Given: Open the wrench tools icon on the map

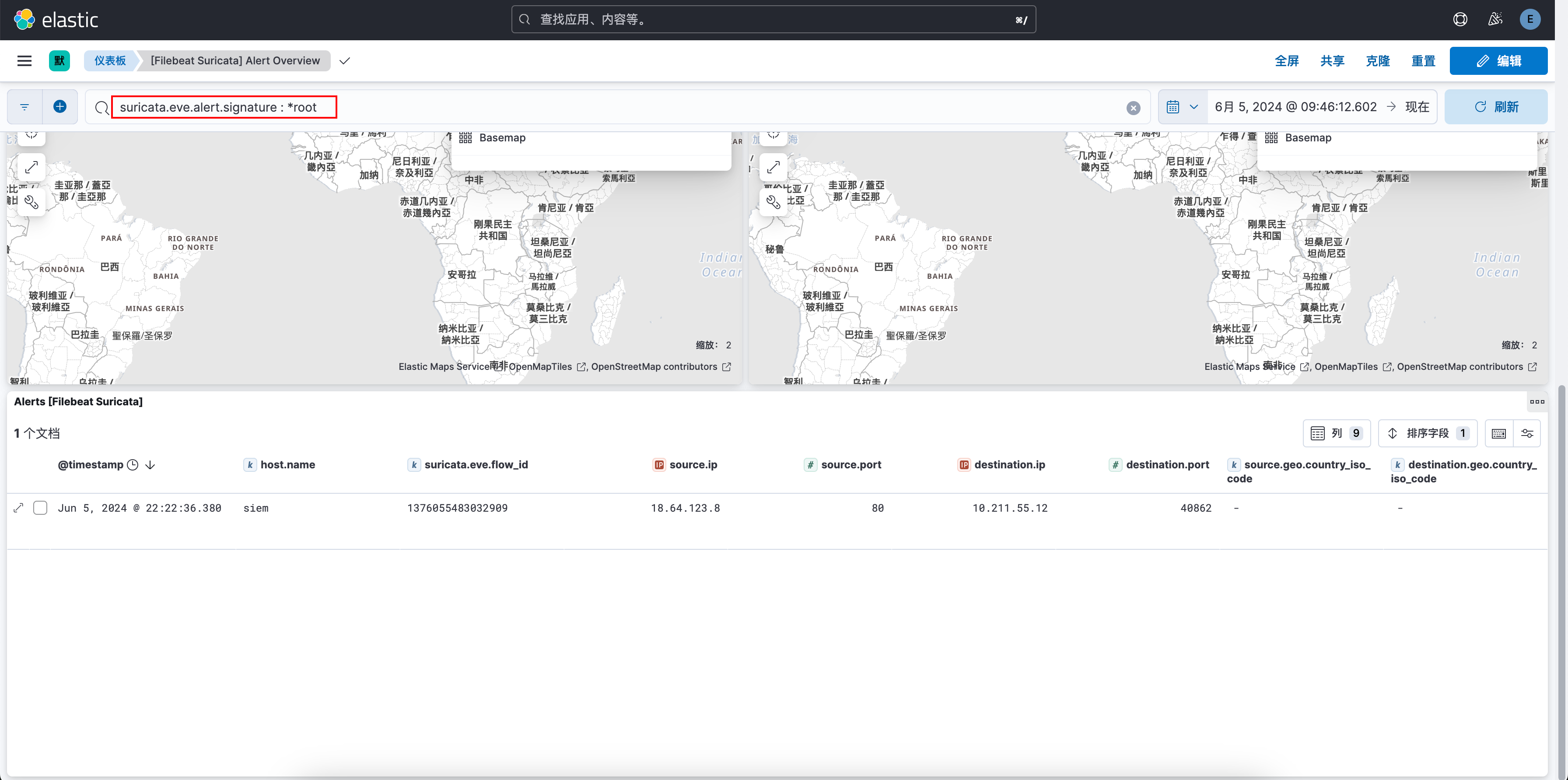Looking at the screenshot, I should pyautogui.click(x=31, y=202).
